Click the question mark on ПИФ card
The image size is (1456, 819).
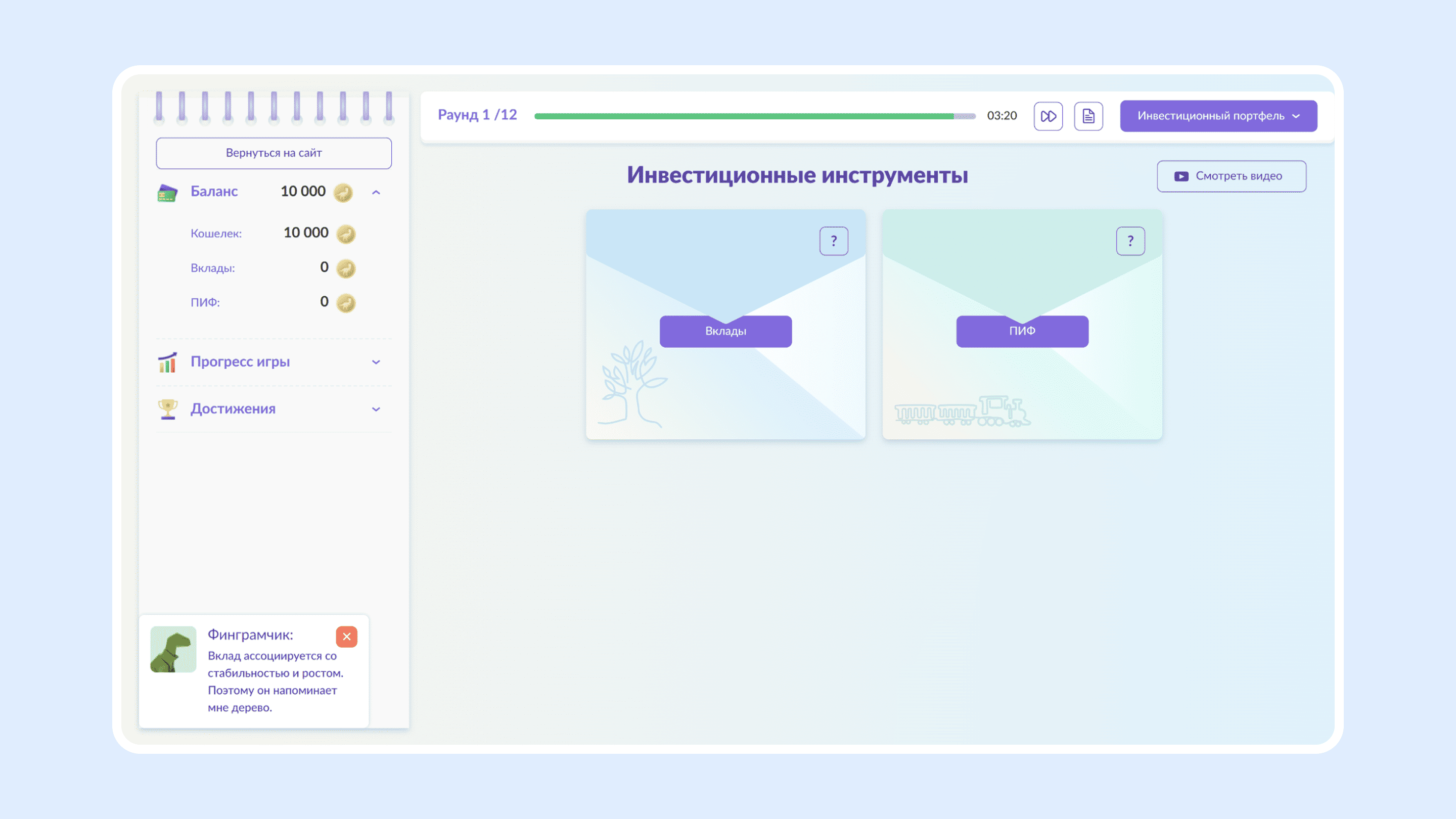click(x=1130, y=241)
